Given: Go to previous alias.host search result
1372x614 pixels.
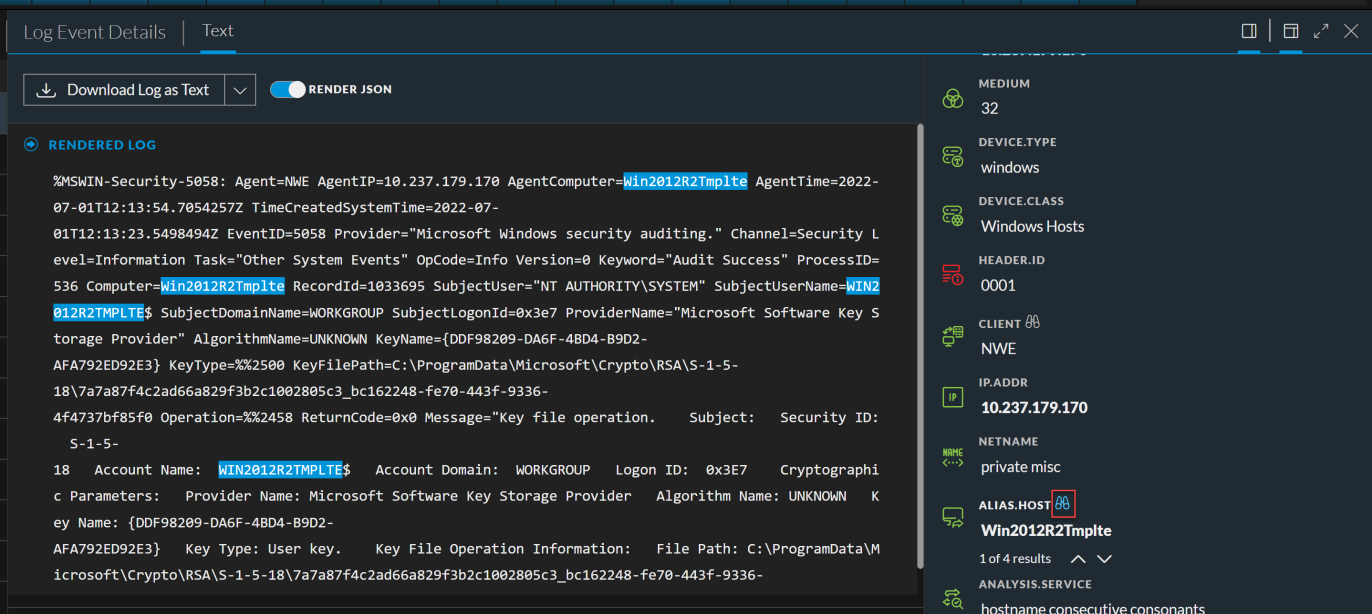Looking at the screenshot, I should coord(1078,559).
